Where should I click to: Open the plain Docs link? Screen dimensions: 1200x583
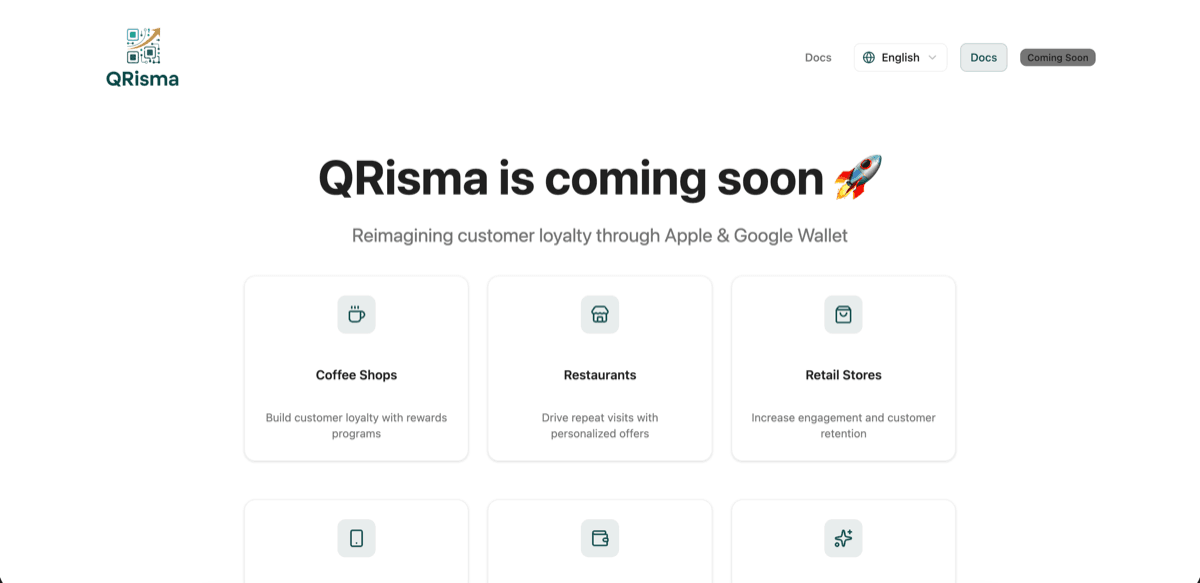pos(818,58)
